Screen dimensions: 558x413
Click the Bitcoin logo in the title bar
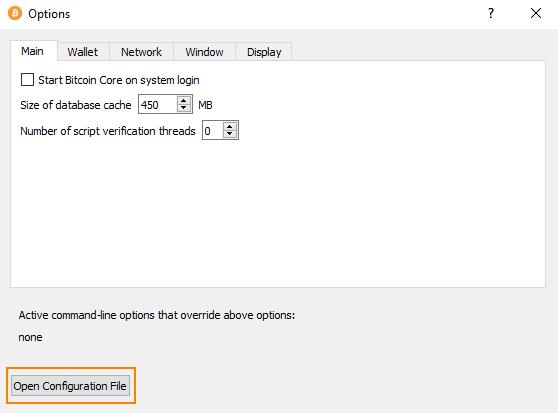click(x=15, y=14)
